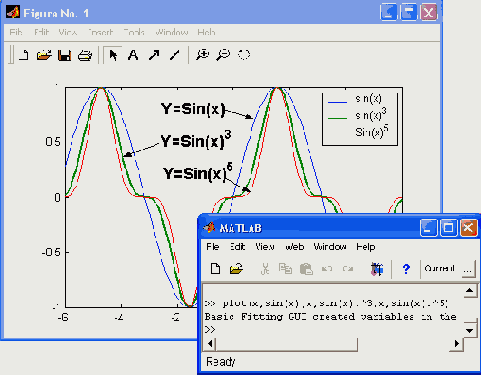Image resolution: width=481 pixels, height=375 pixels.
Task: Save the figure with floppy disk icon
Action: point(65,55)
